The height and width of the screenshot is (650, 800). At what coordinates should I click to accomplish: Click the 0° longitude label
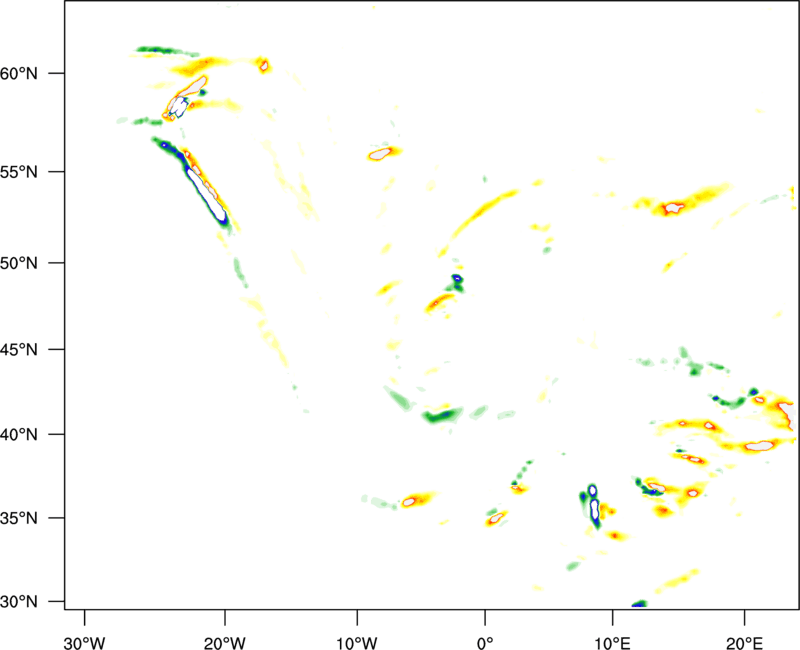point(485,643)
